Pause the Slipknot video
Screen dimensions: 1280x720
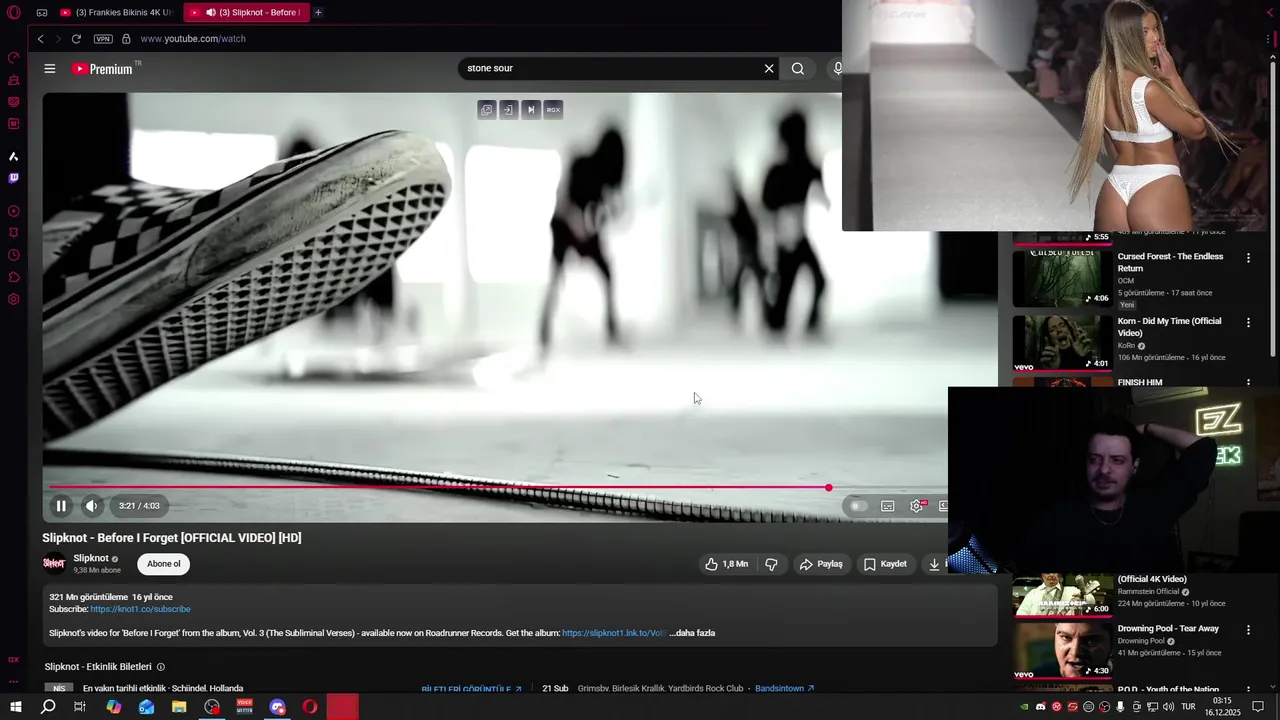(x=61, y=506)
